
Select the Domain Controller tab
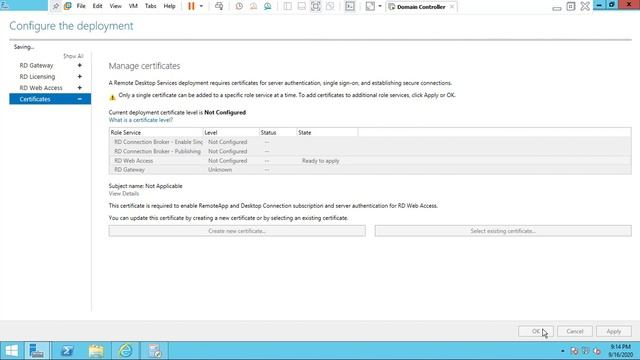click(420, 7)
